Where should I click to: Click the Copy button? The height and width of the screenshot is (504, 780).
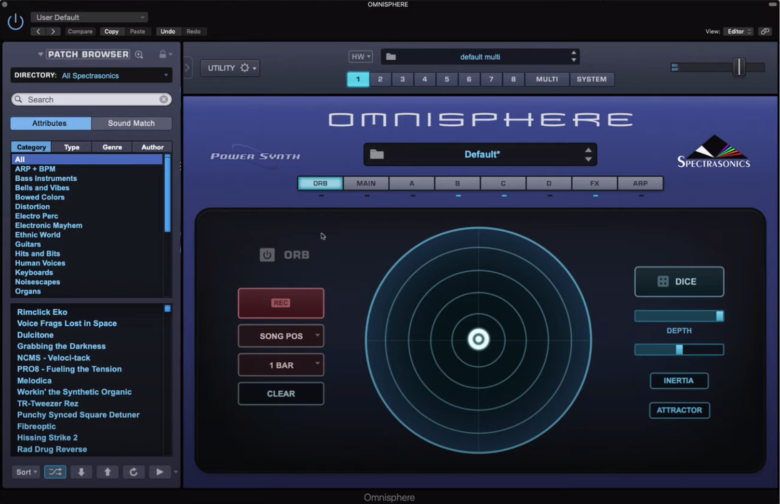[x=111, y=31]
